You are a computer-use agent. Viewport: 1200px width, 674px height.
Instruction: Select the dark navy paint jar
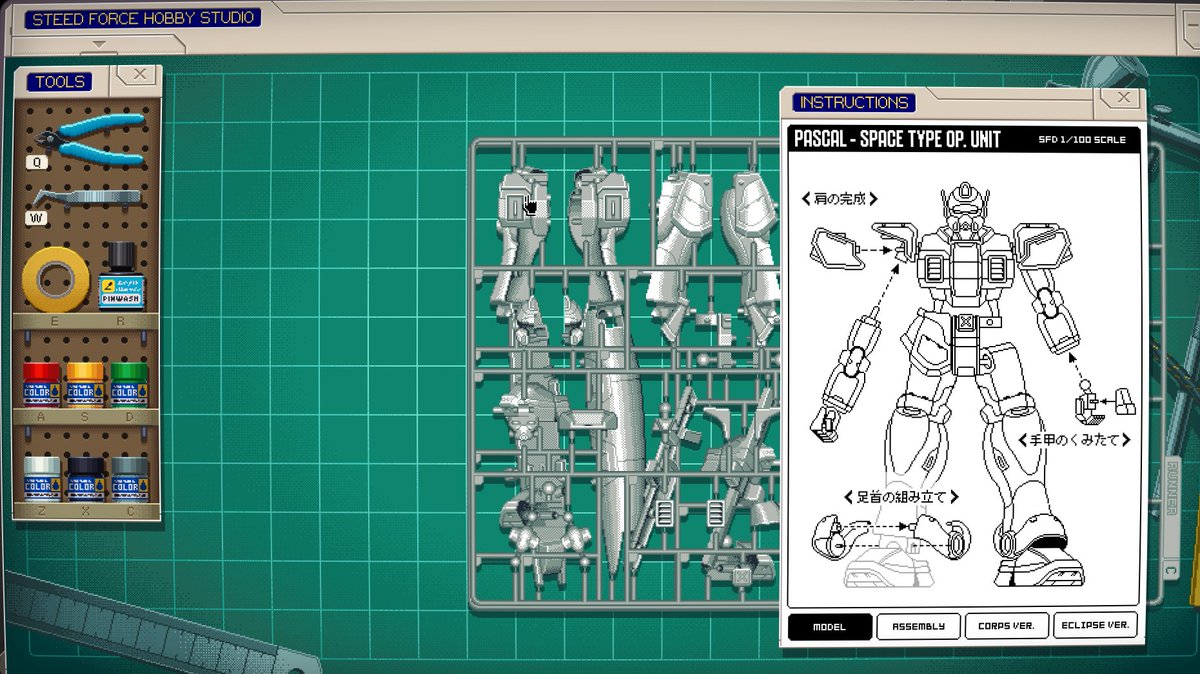click(x=85, y=479)
